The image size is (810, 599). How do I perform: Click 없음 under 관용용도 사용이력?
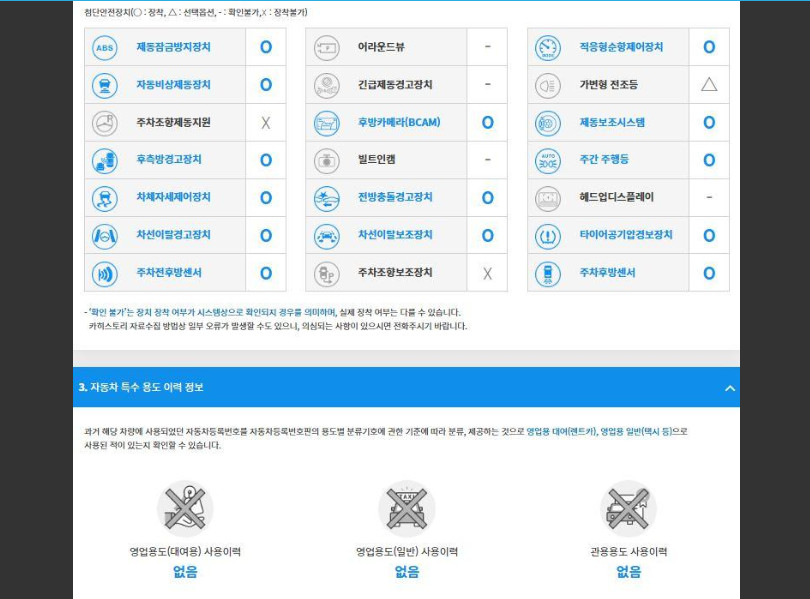[628, 572]
